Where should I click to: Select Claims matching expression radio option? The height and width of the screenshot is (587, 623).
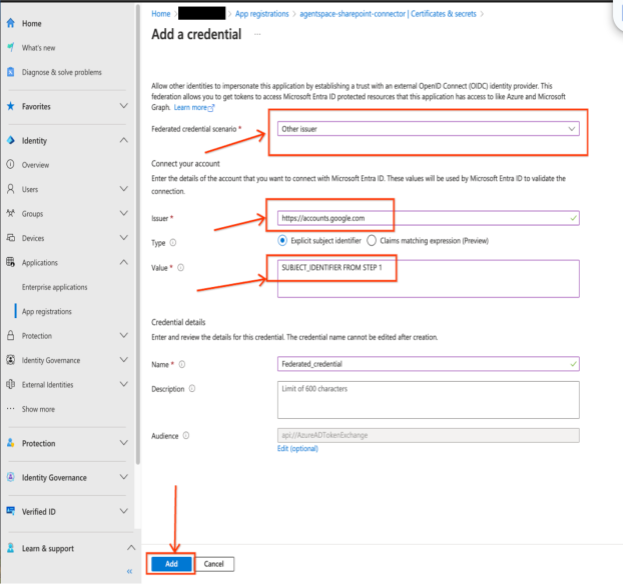coord(371,241)
